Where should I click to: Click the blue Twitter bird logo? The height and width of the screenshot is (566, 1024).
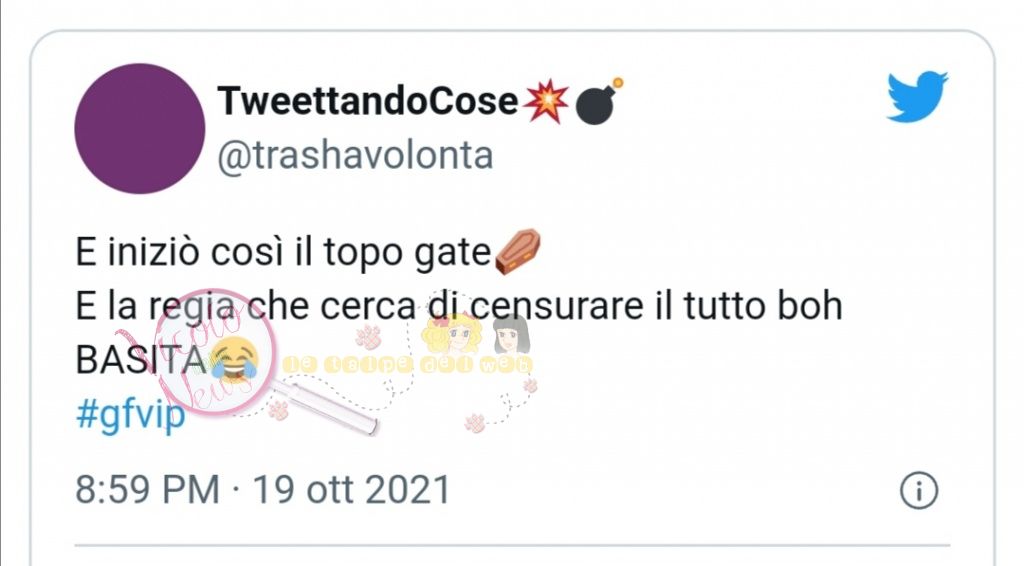click(x=917, y=96)
